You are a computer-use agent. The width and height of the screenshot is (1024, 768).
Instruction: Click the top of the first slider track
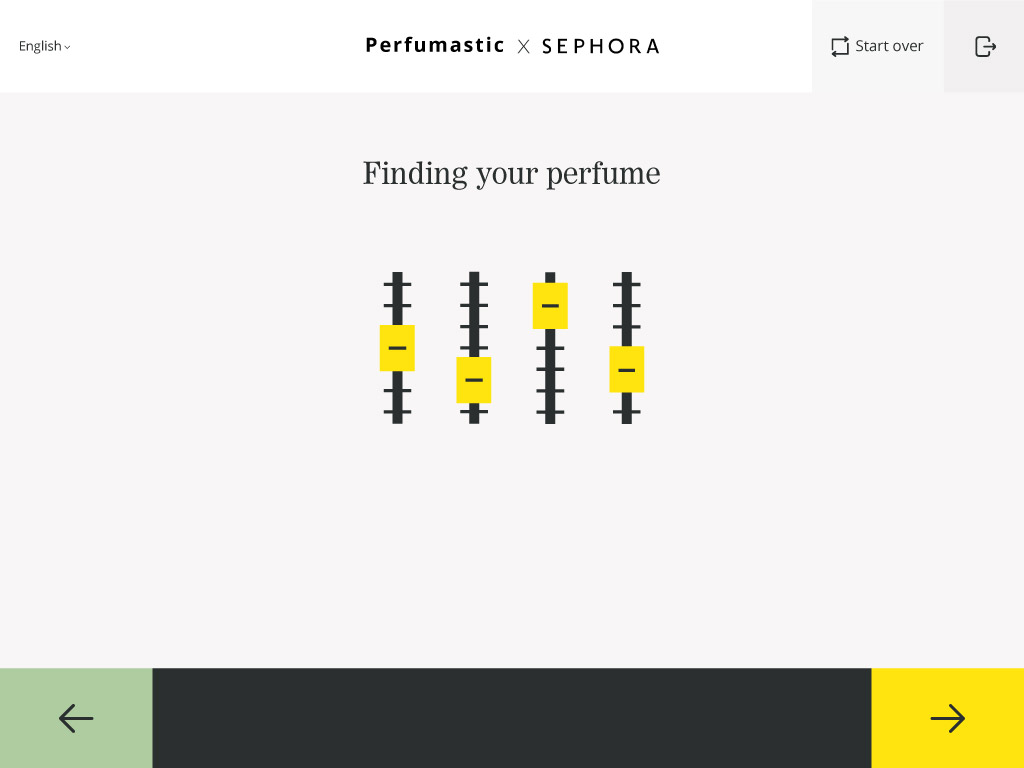(397, 277)
